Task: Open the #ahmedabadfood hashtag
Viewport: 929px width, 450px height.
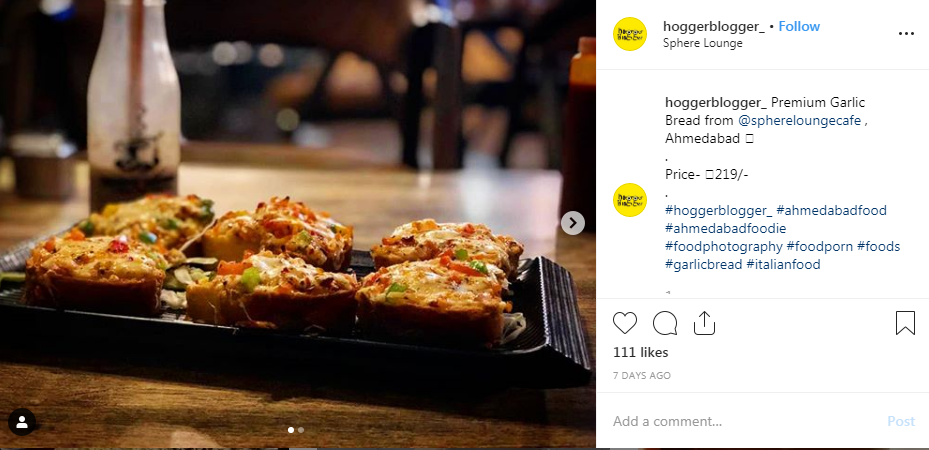Action: [x=831, y=210]
